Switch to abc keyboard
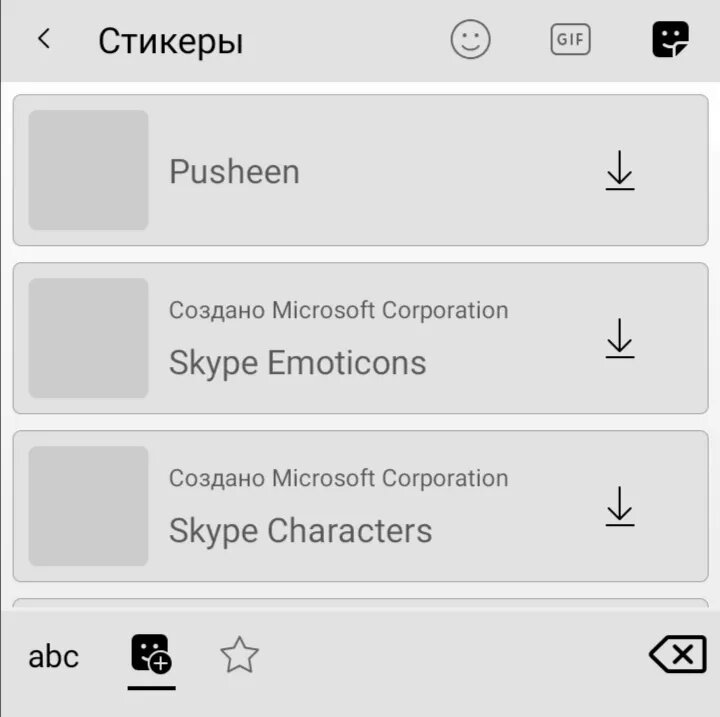The height and width of the screenshot is (717, 720). pos(53,657)
